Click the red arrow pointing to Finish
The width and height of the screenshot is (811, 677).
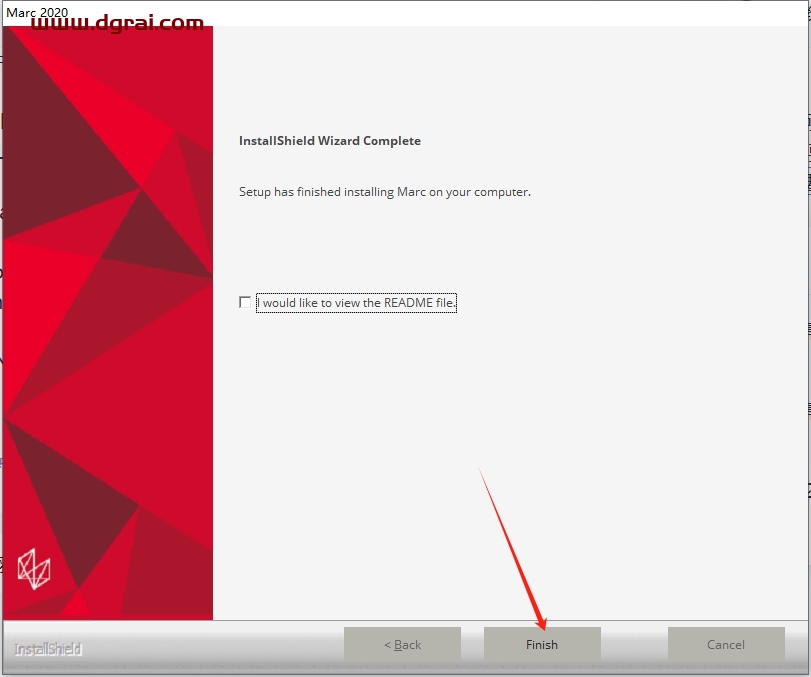coord(512,549)
